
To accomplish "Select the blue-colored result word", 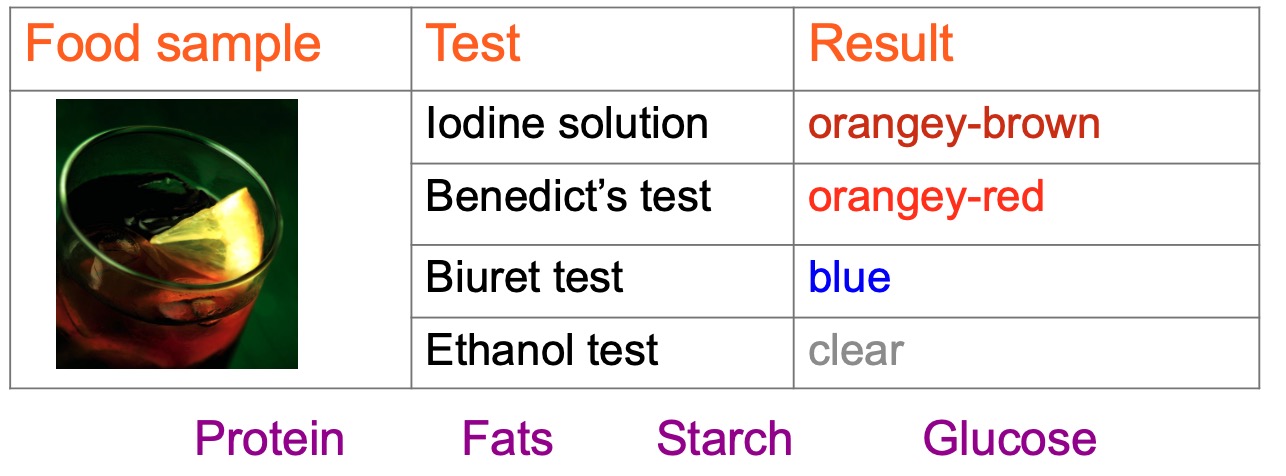I will [849, 277].
